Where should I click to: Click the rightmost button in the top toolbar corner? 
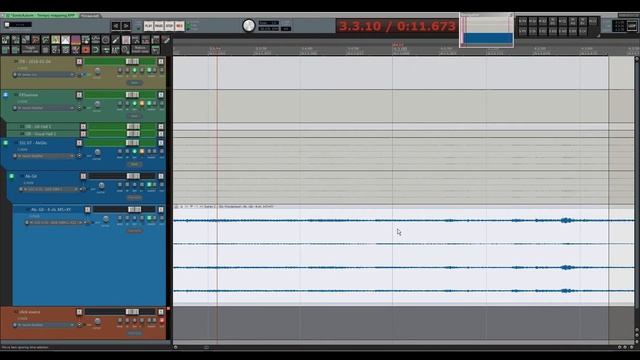coord(632,26)
